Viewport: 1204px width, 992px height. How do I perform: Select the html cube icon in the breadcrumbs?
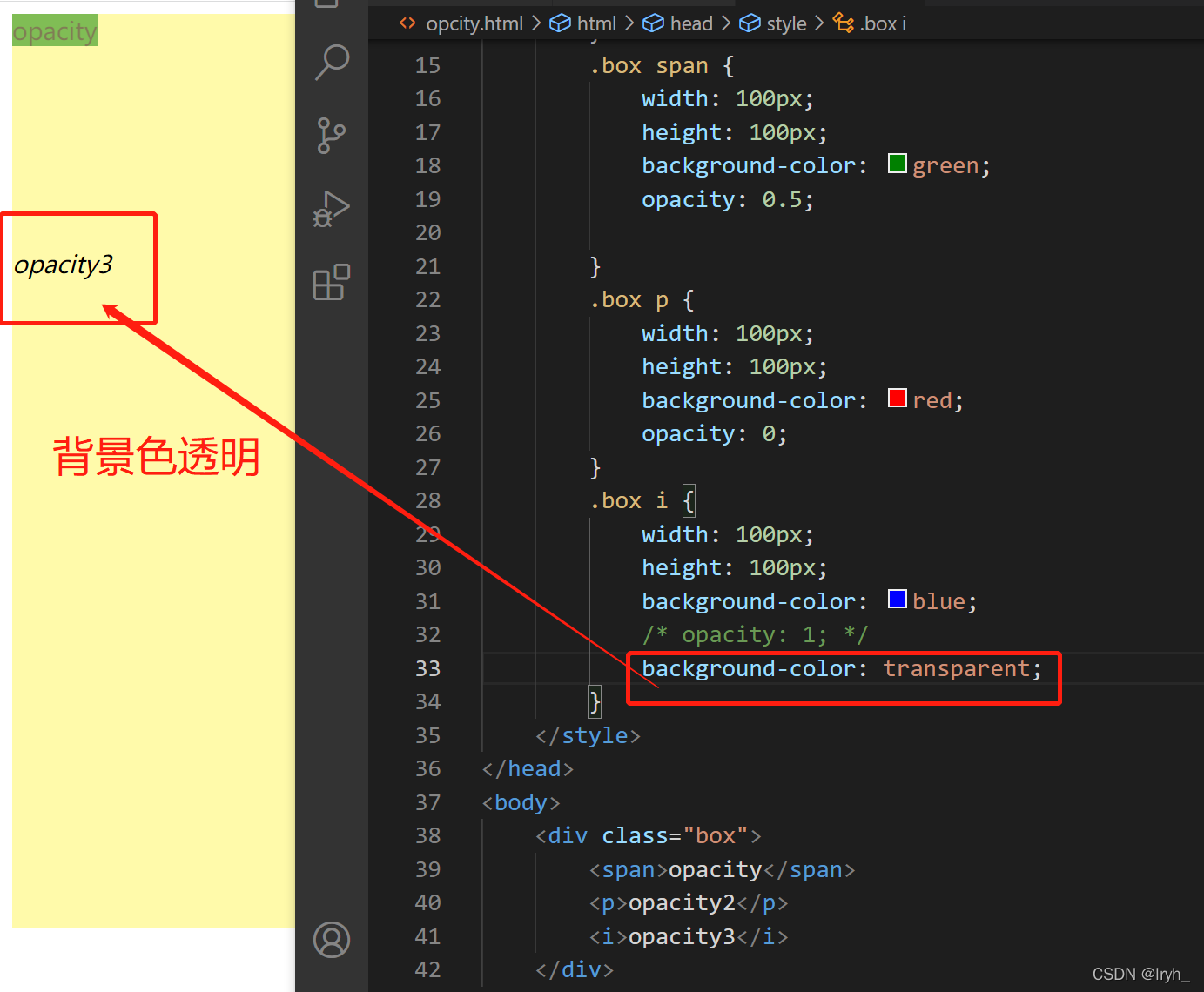click(560, 23)
